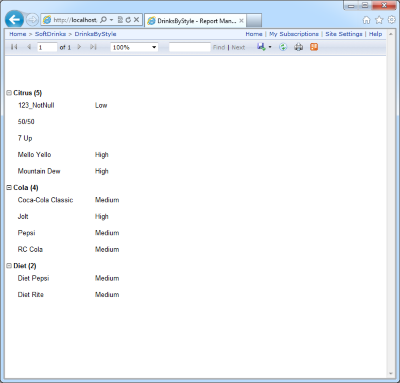Collapse the Diet (2) group
The image size is (400, 383).
(9, 266)
